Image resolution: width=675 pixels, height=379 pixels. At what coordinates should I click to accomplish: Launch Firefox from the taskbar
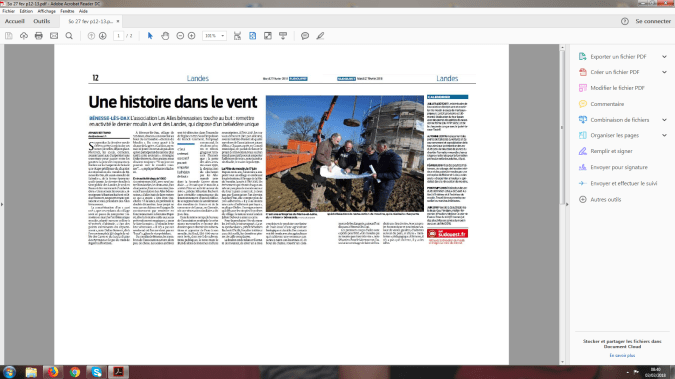[53, 372]
